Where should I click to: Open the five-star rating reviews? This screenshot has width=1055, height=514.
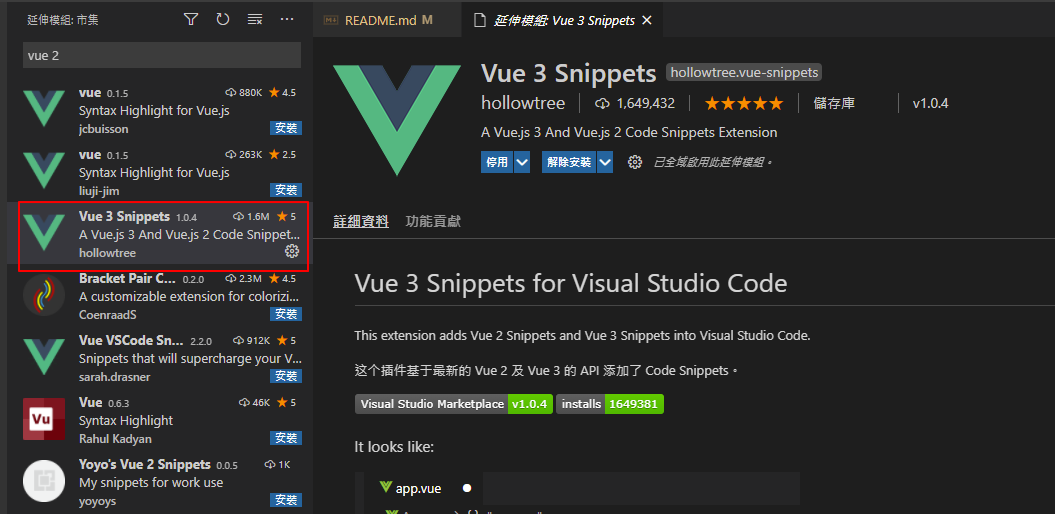click(x=743, y=104)
